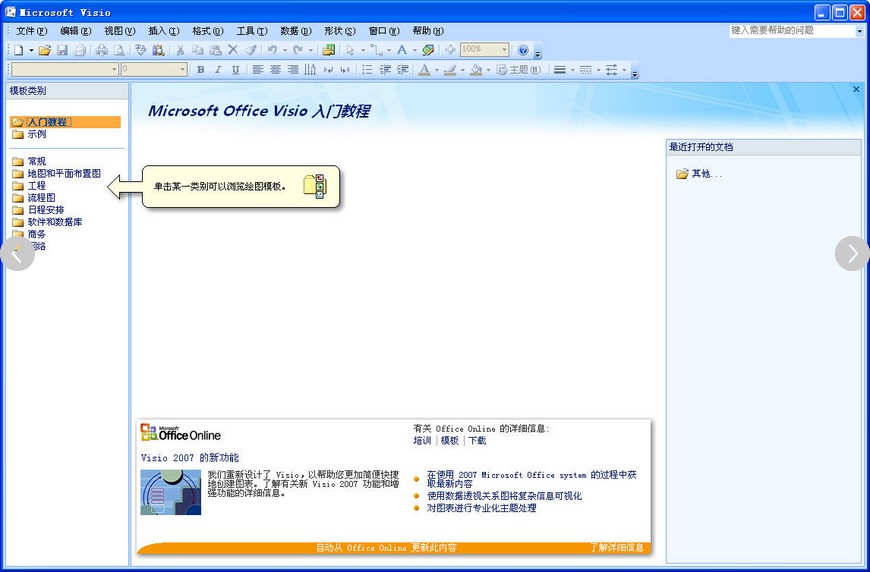Click the blue Help question mark icon
Viewport: 870px width, 572px height.
click(523, 50)
